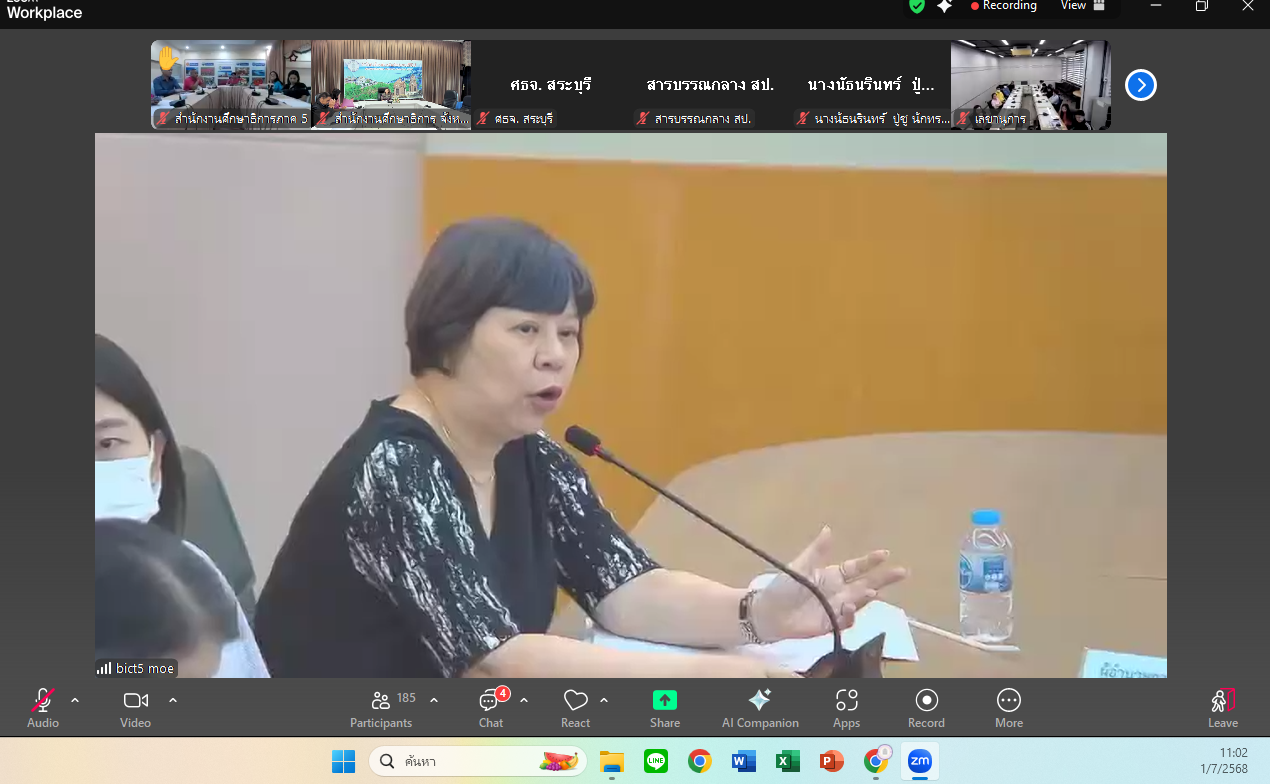Show next participant thumbnails with the blue arrow
Image resolution: width=1270 pixels, height=784 pixels.
click(x=1141, y=85)
